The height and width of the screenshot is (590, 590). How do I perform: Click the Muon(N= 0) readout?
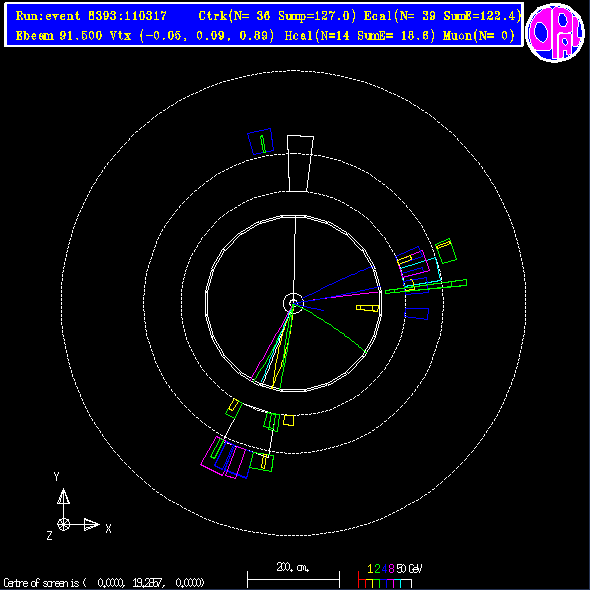(x=479, y=36)
